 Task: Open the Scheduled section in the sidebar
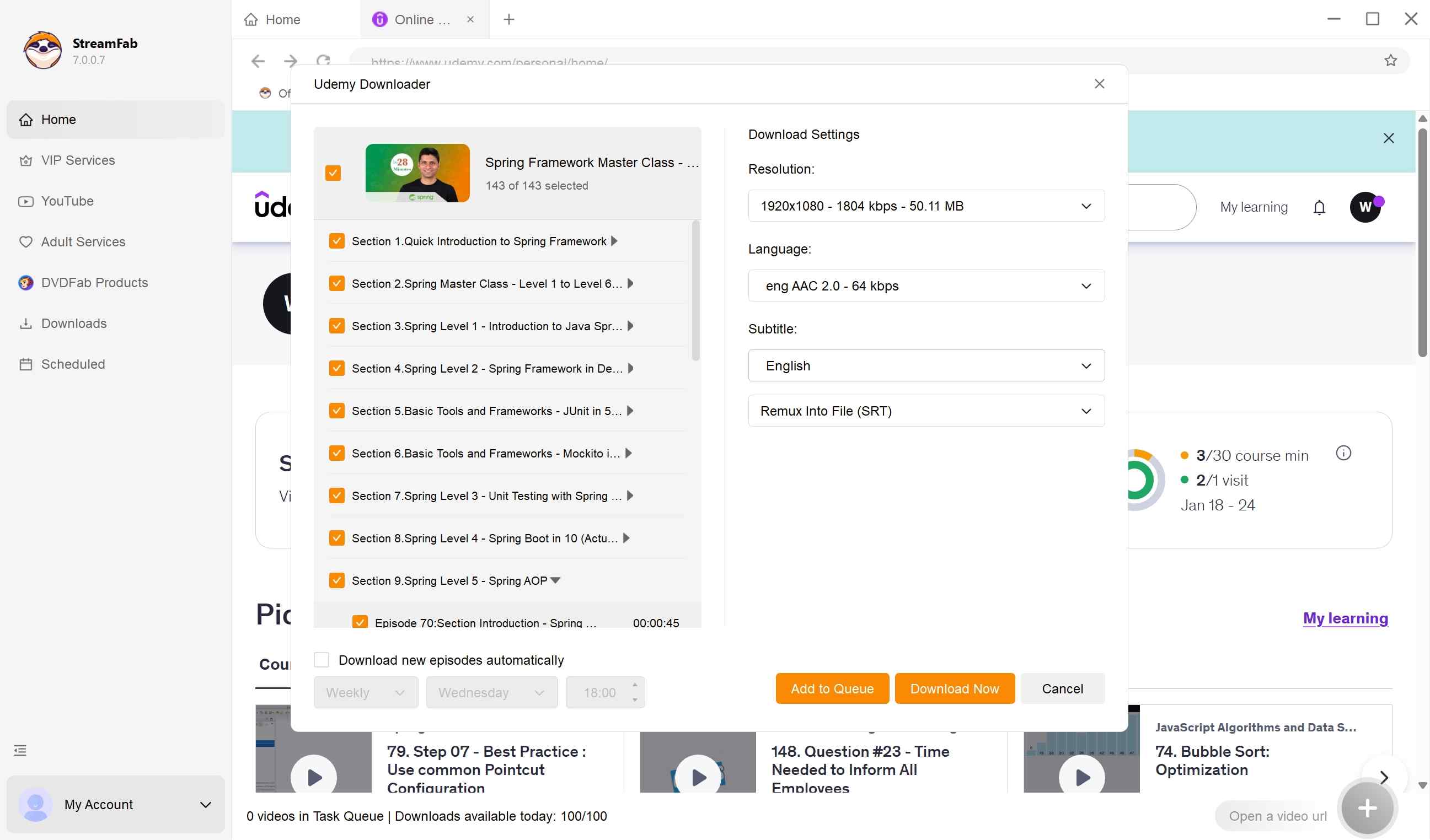(73, 364)
